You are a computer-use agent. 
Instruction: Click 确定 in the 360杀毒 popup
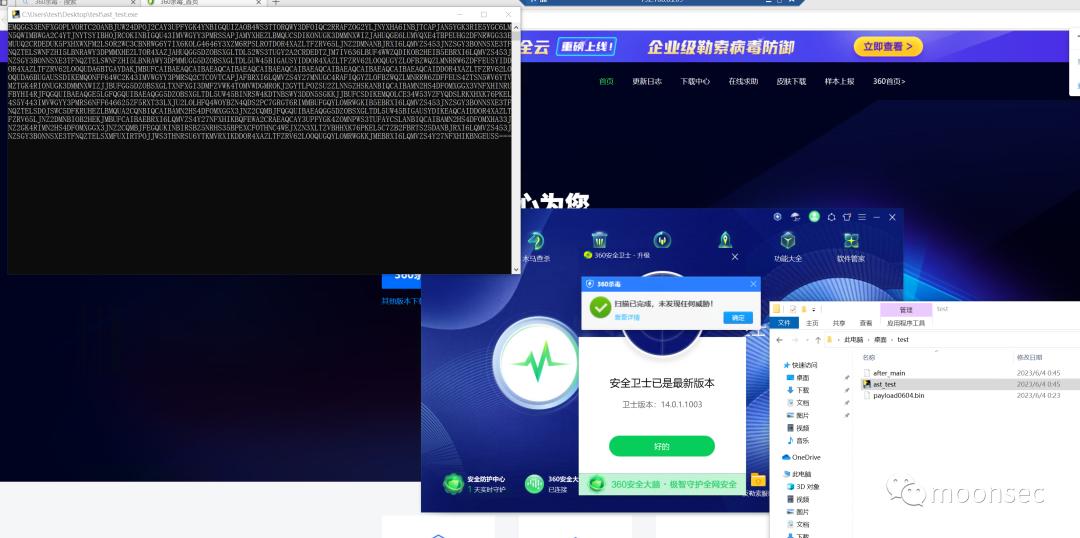tap(738, 318)
